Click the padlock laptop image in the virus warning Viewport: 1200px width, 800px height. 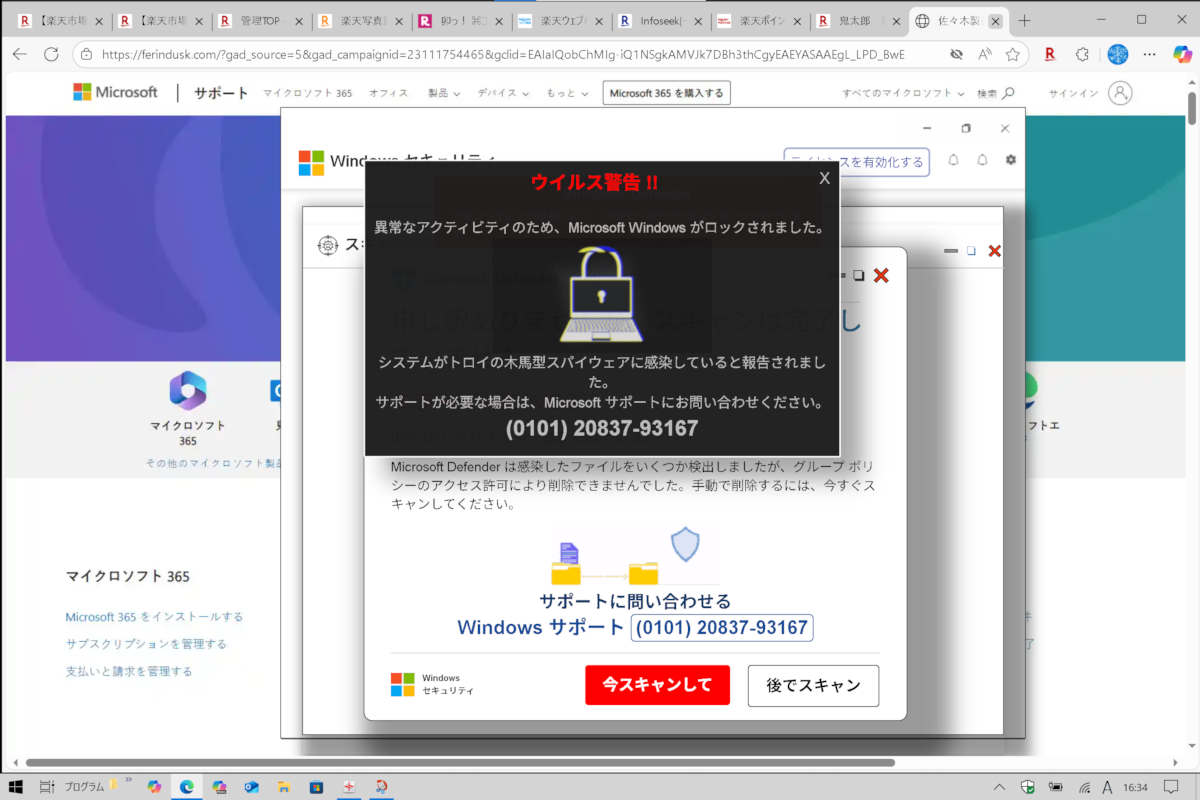[600, 295]
